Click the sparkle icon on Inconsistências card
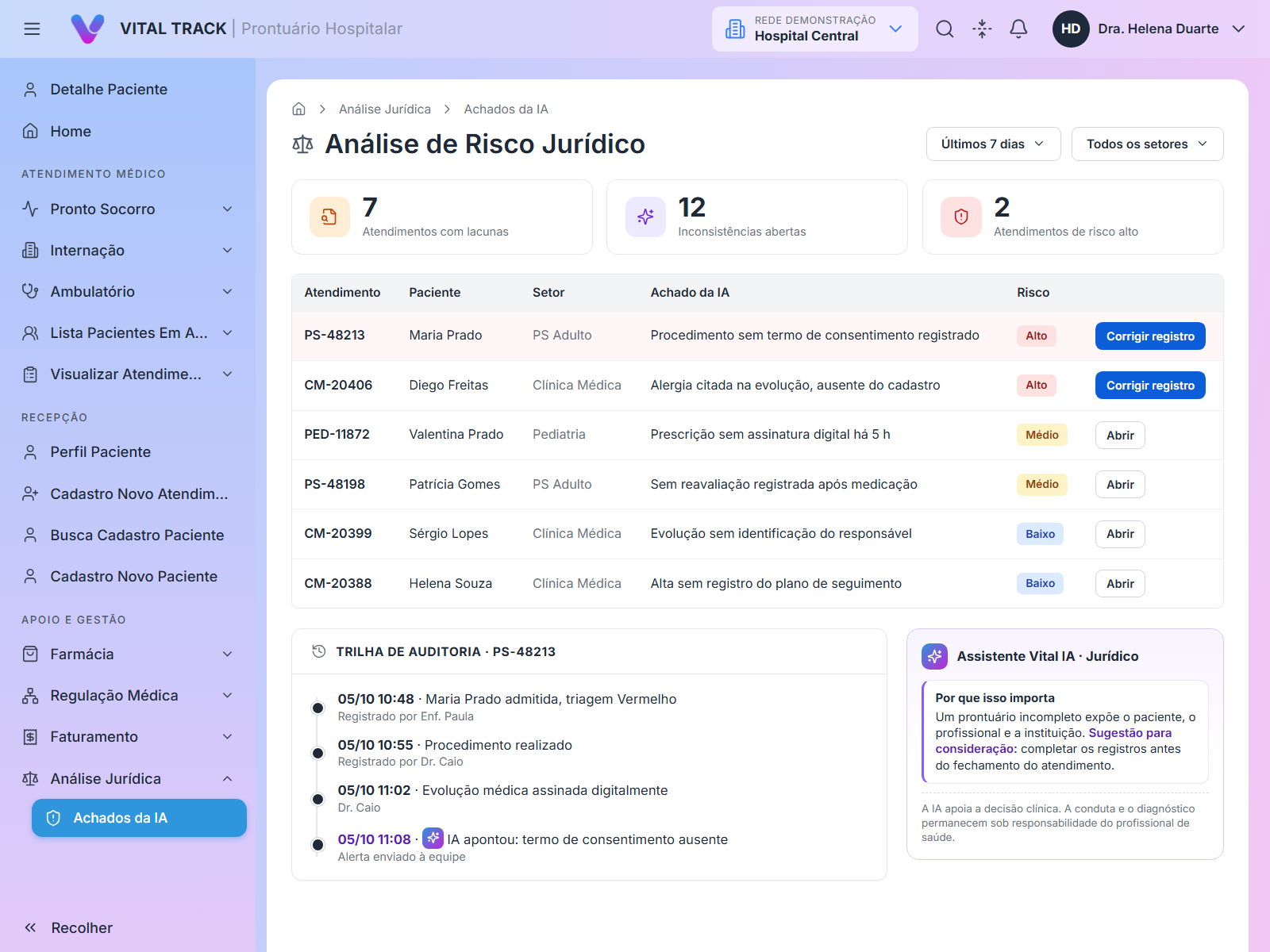Screen dimensions: 1270x952 pos(645,217)
